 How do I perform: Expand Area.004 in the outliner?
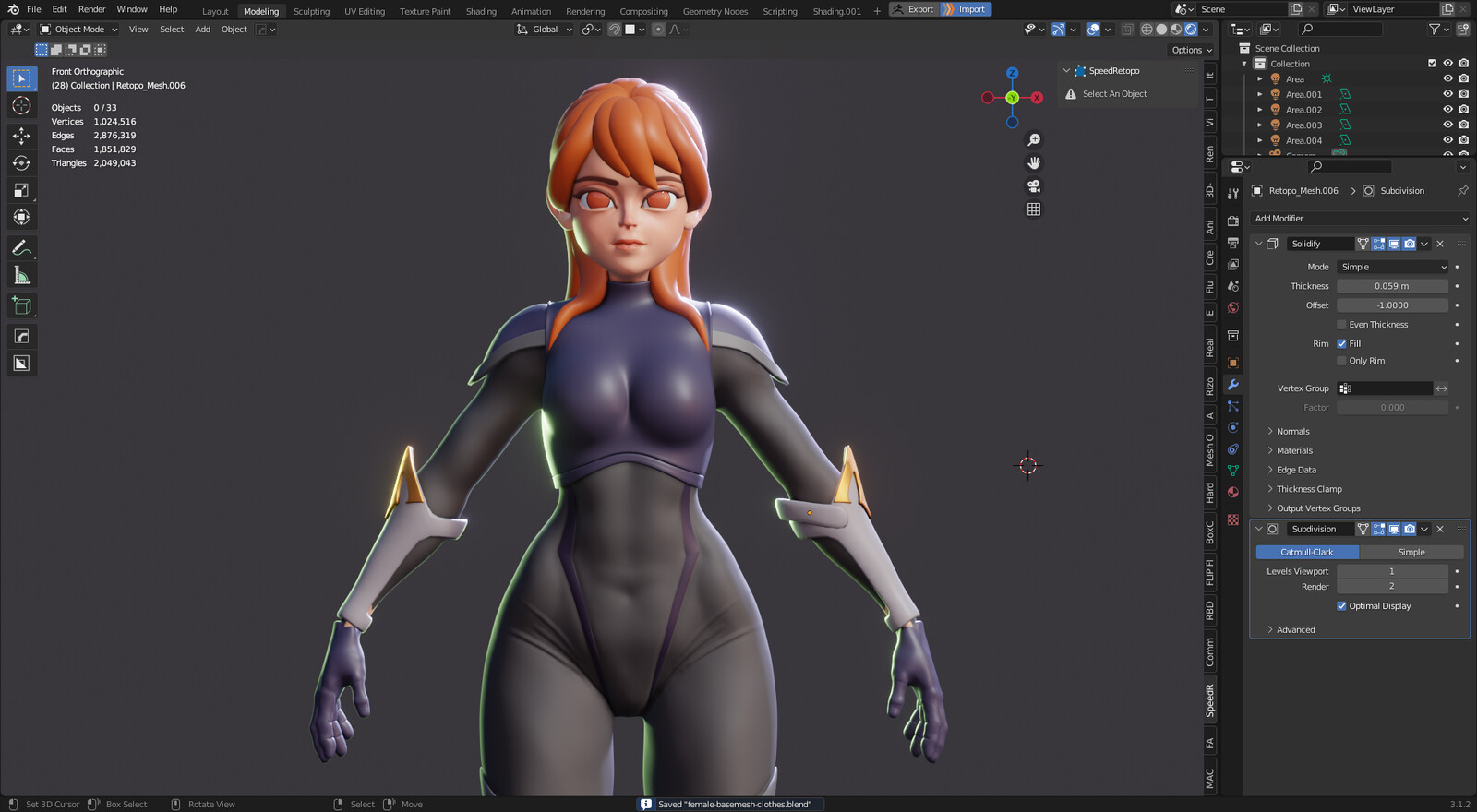(x=1259, y=141)
